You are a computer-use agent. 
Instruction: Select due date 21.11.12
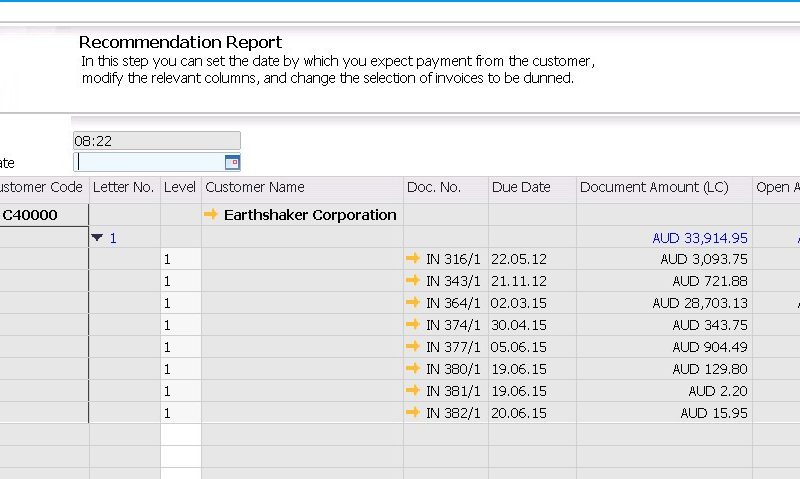coord(519,281)
